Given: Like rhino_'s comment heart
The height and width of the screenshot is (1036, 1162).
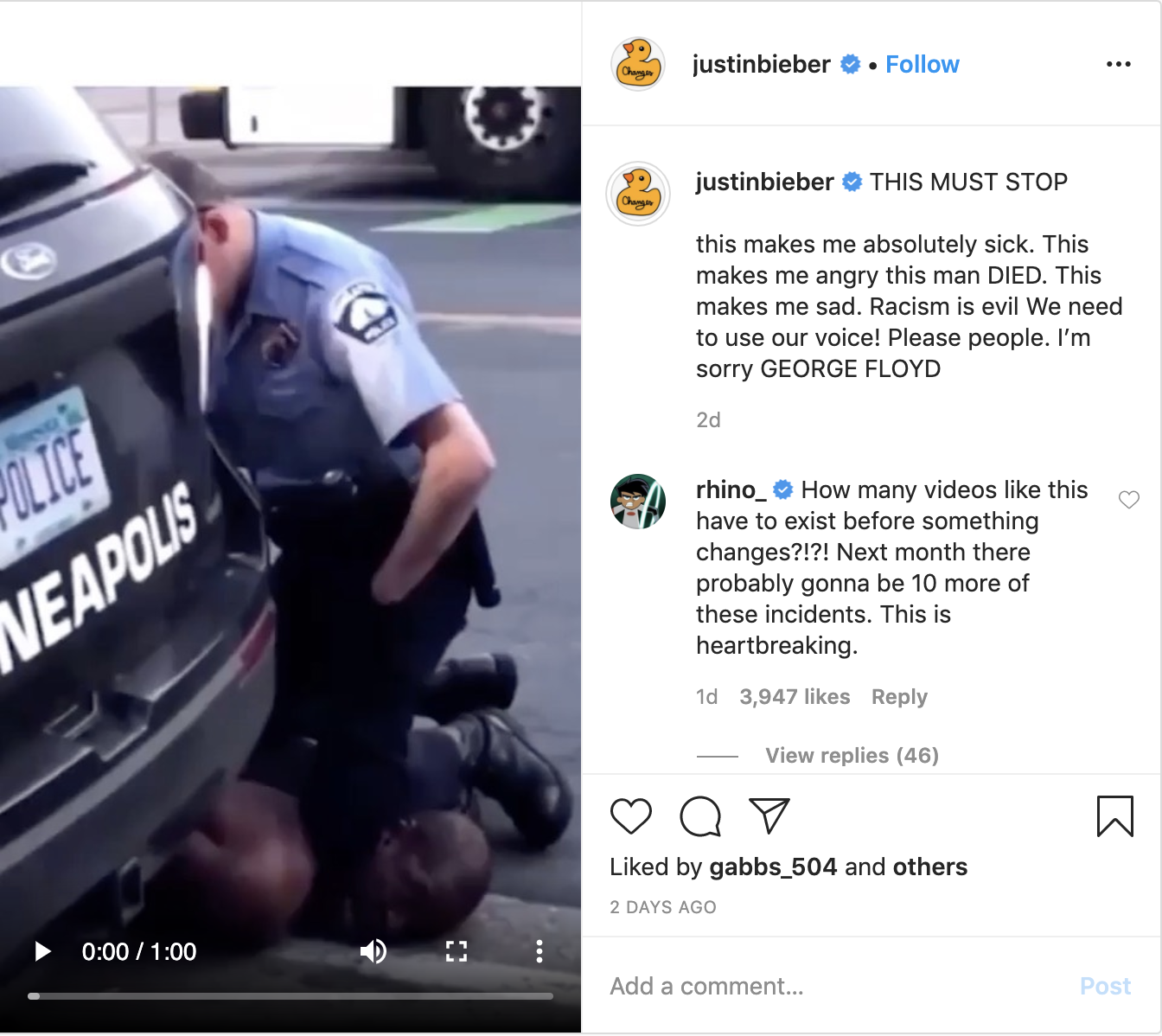Looking at the screenshot, I should tap(1129, 500).
